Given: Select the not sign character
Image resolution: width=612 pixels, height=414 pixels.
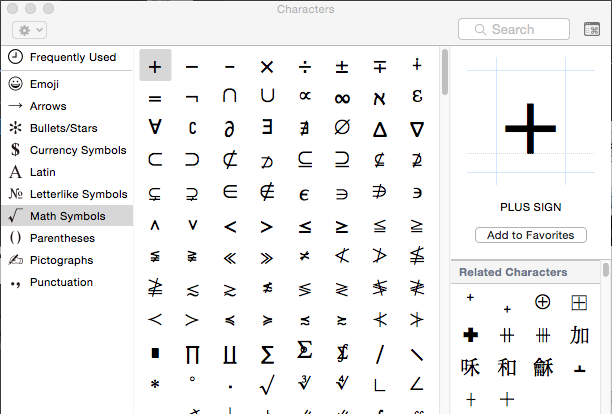Looking at the screenshot, I should coord(192,98).
